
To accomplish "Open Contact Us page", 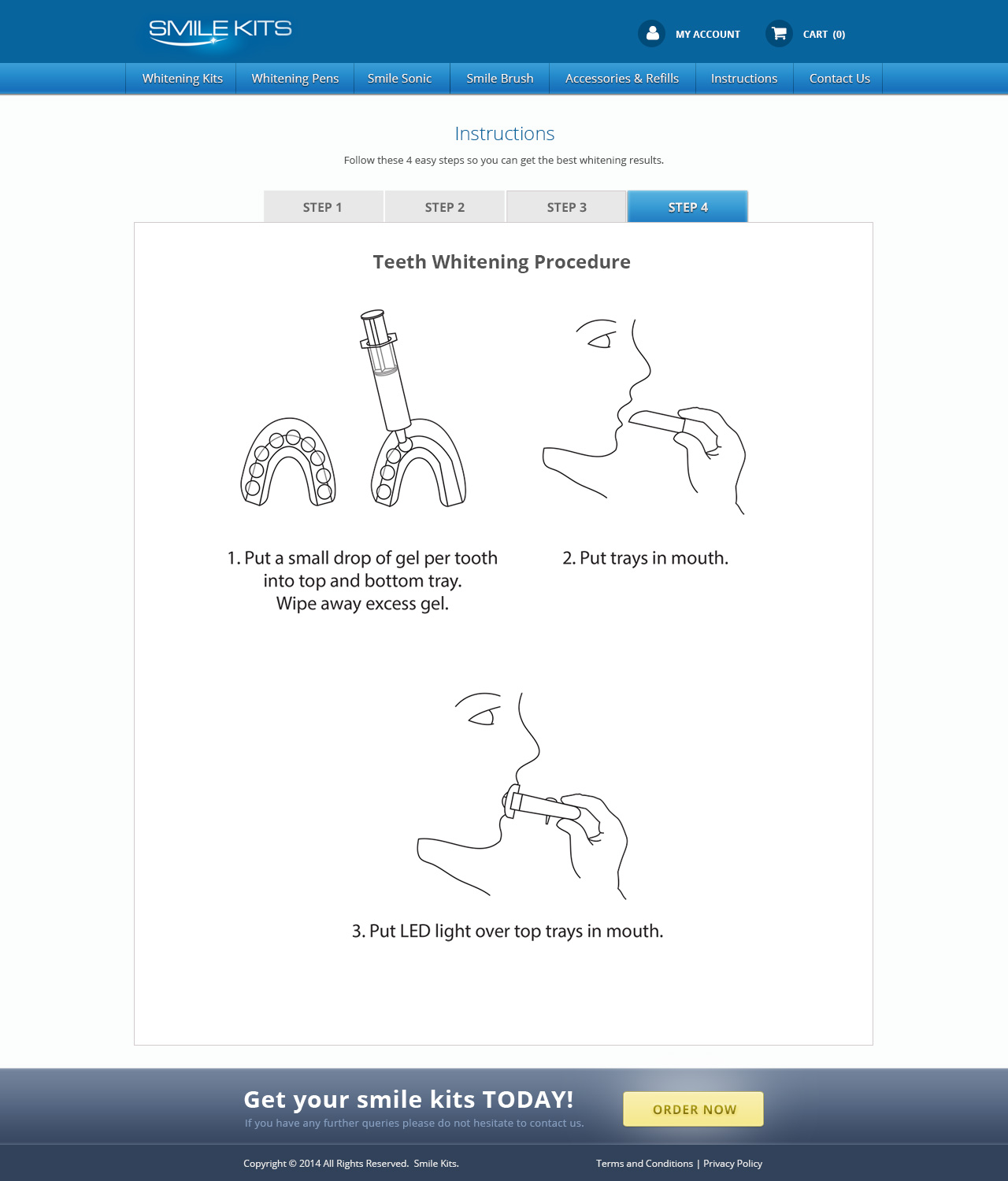I will point(839,79).
